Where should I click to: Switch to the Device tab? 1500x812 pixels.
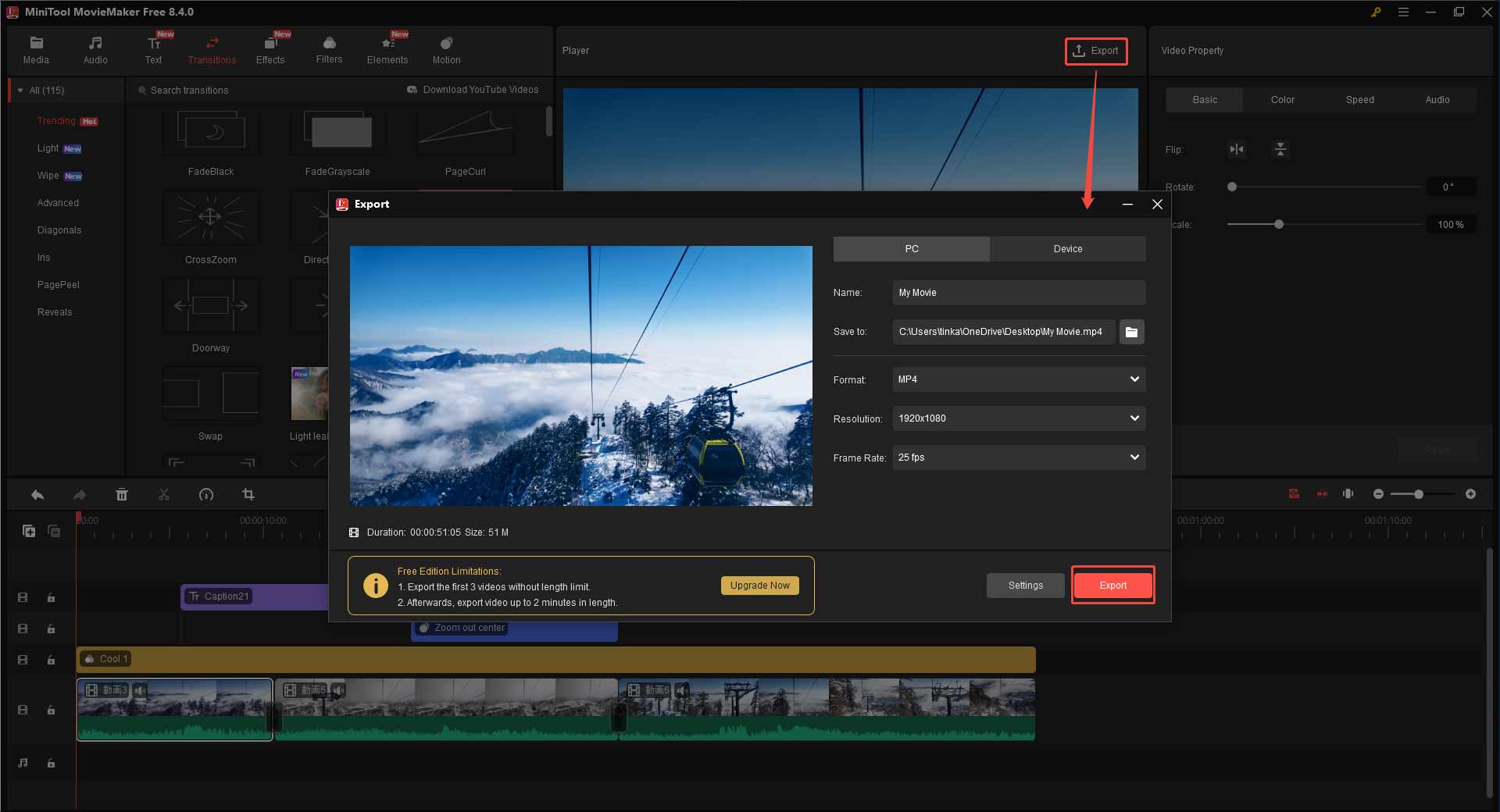coord(1067,248)
